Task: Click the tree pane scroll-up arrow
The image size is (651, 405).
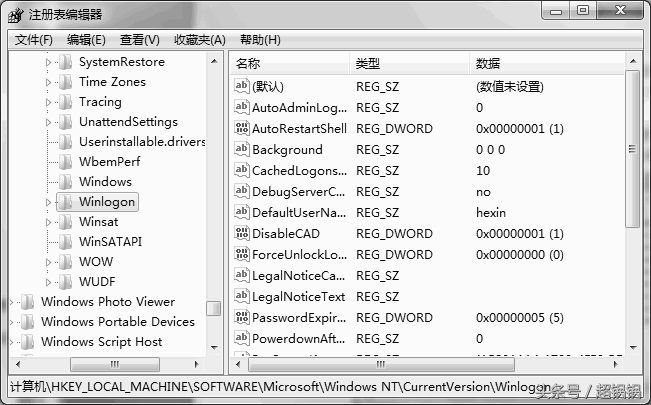Action: point(214,61)
